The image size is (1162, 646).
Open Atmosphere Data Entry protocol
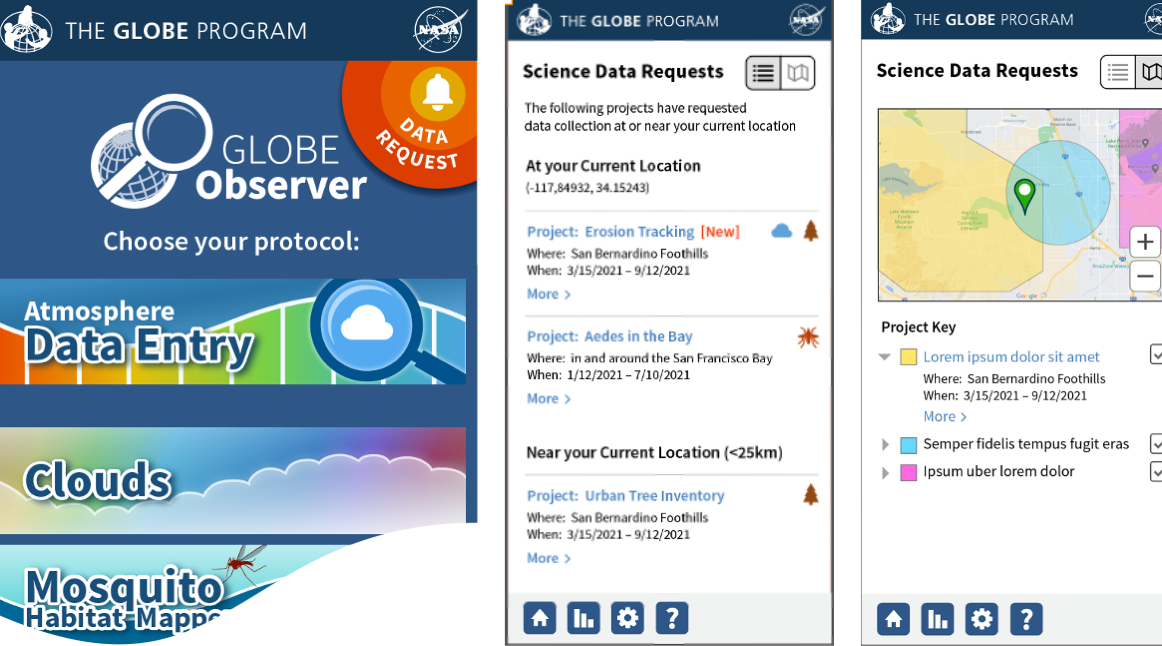[x=233, y=331]
